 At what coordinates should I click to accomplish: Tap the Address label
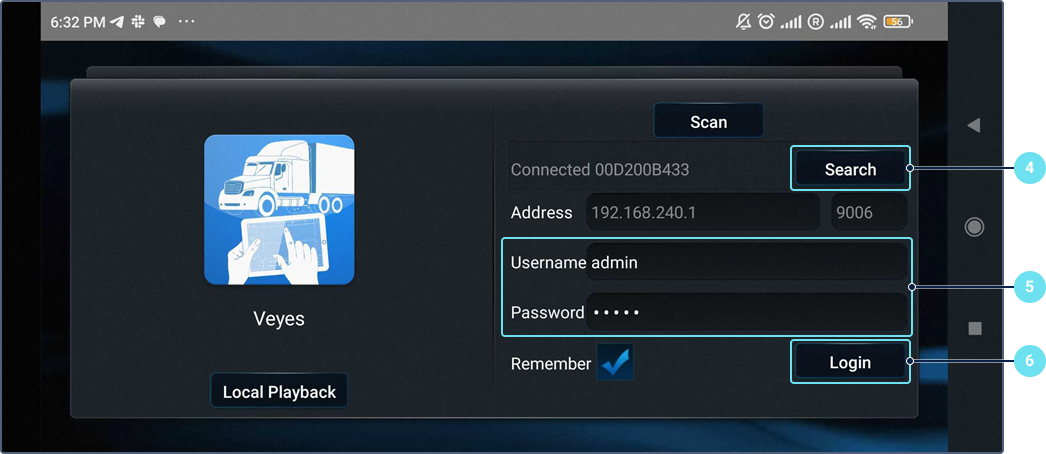point(541,213)
